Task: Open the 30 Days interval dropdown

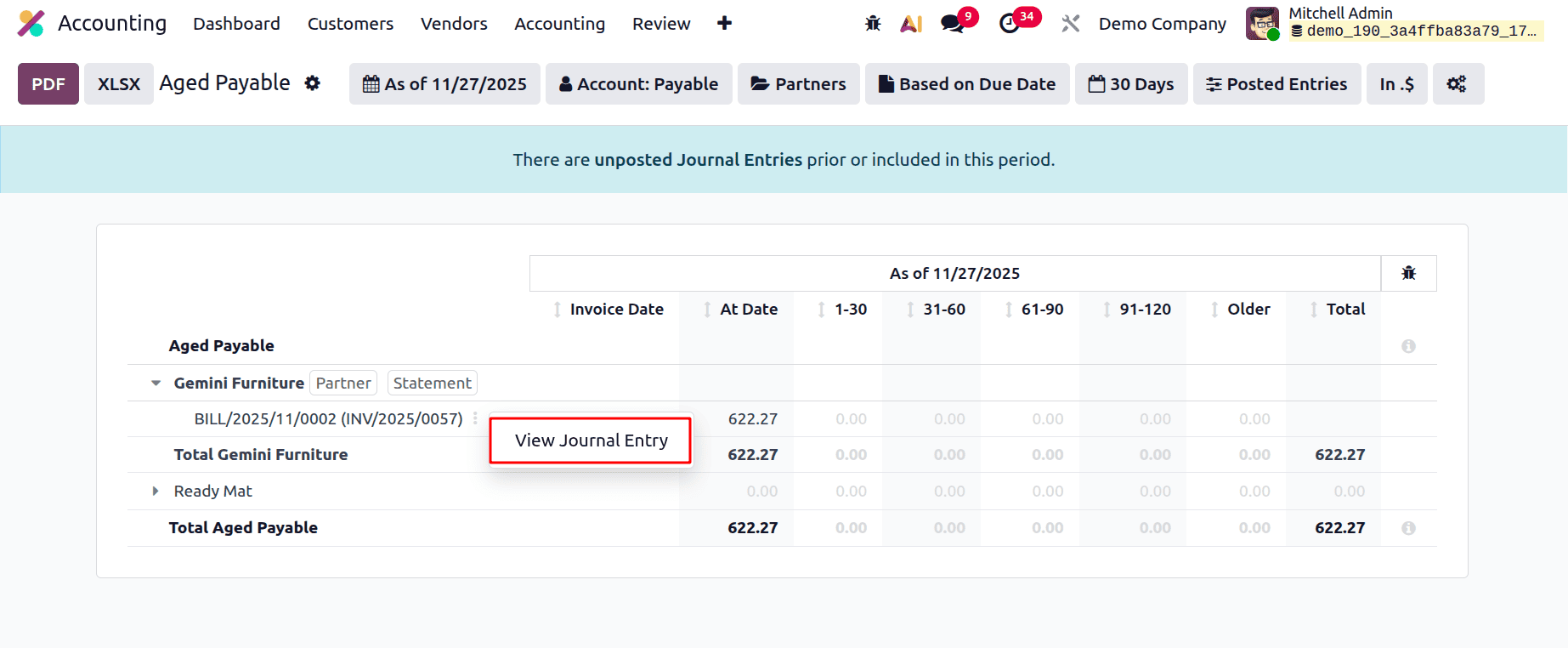Action: click(x=1131, y=83)
